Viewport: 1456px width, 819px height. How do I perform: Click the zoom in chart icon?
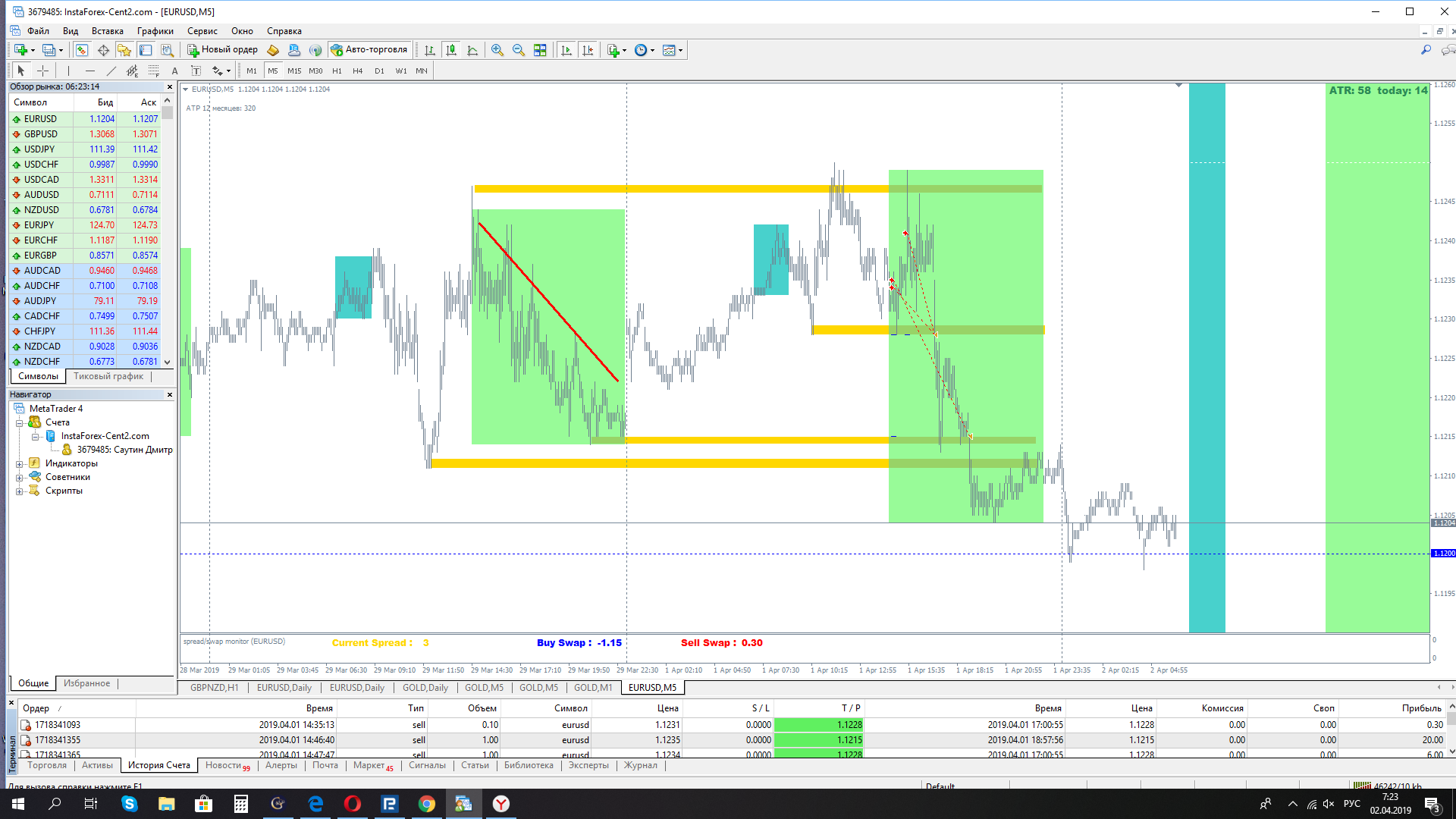click(x=497, y=50)
